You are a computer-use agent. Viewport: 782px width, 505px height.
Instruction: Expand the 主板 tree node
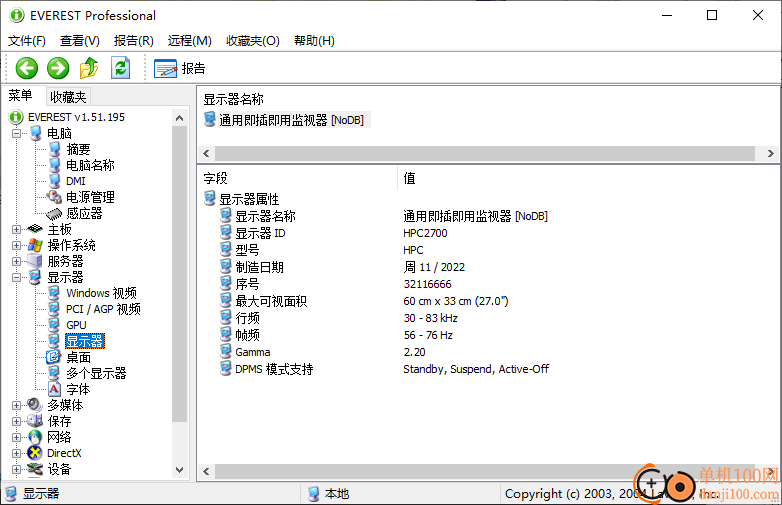click(16, 229)
